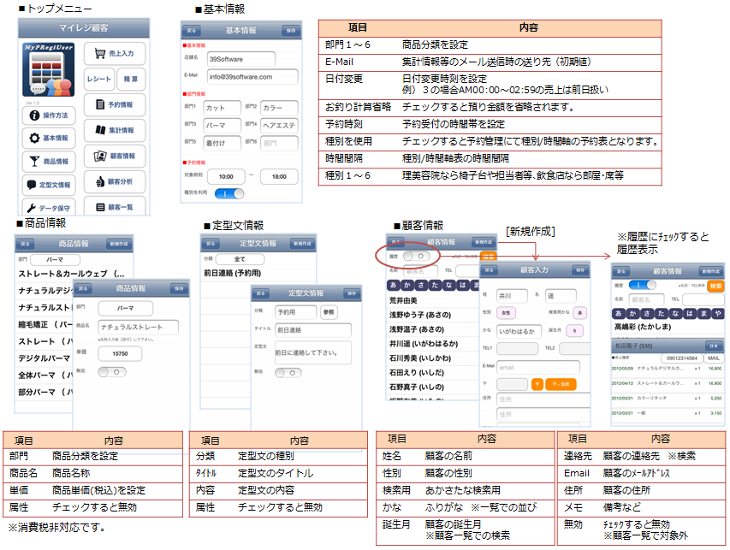Open the 18:00 end time selector
Viewport: 730px width, 550px height.
tap(279, 177)
